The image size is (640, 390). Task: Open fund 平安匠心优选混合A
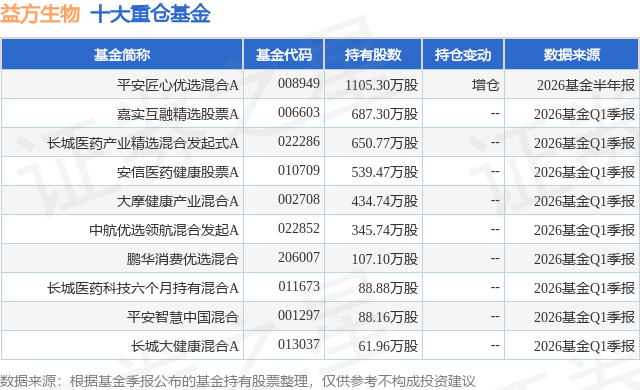(178, 85)
